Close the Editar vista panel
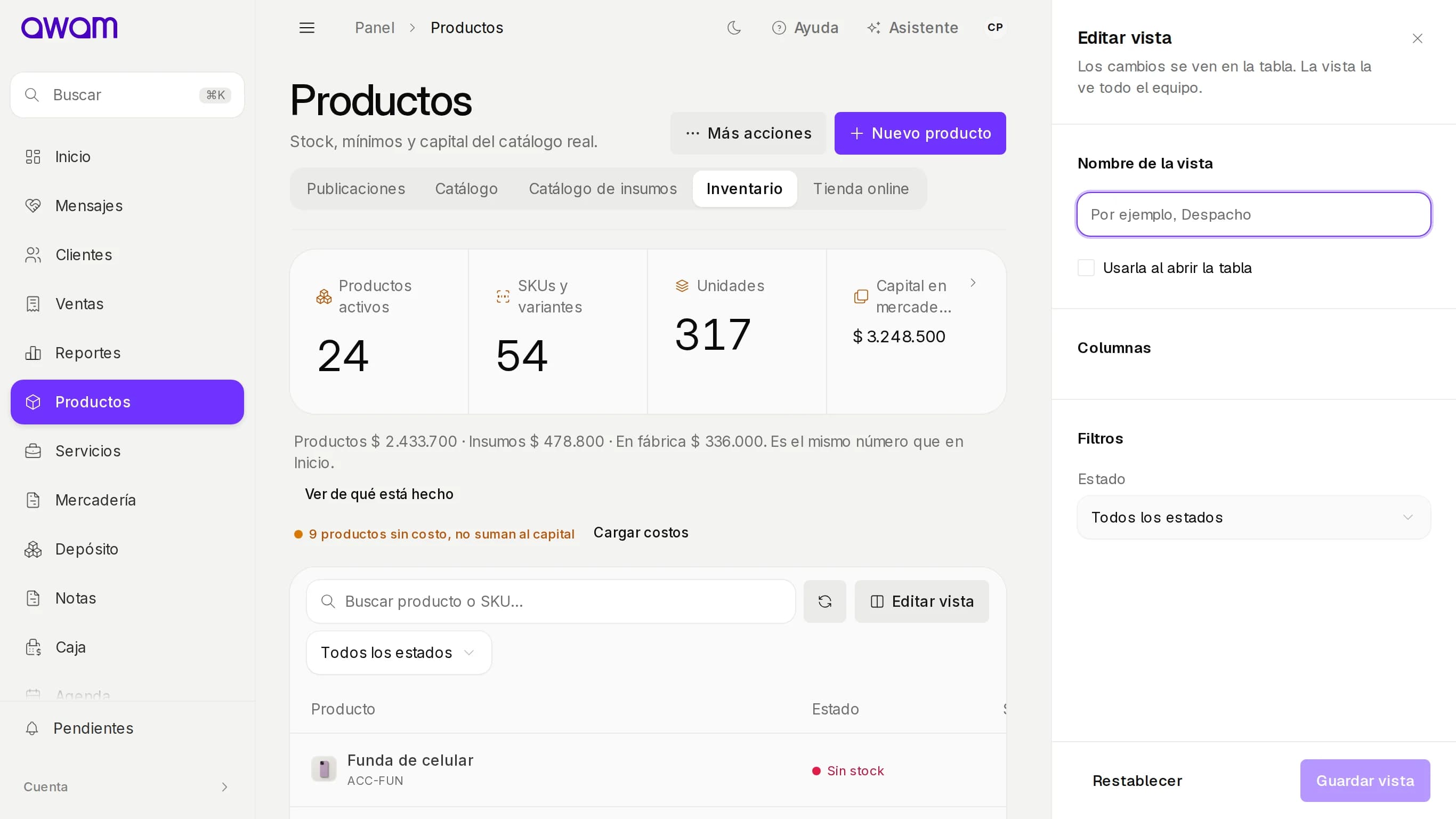1456x819 pixels. [1417, 38]
